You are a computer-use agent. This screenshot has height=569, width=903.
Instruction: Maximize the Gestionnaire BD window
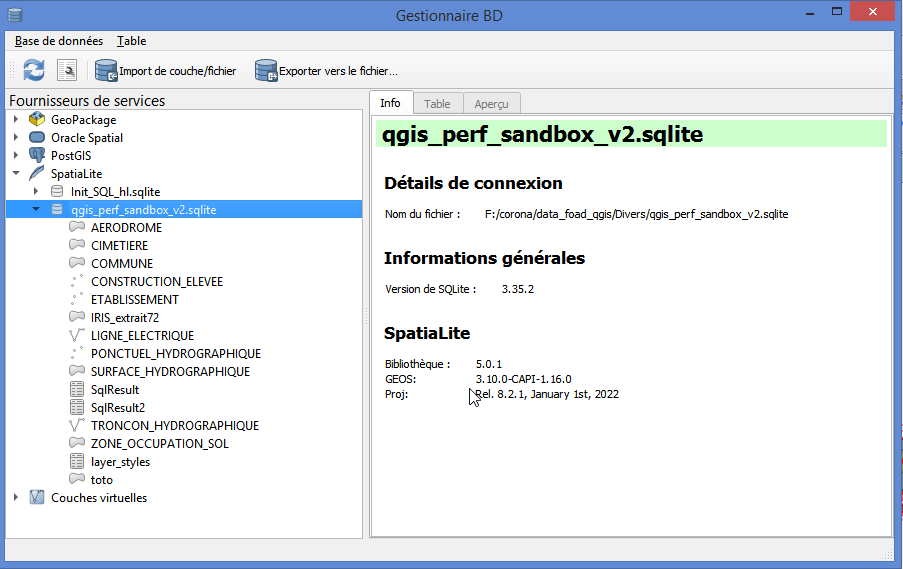click(x=837, y=12)
